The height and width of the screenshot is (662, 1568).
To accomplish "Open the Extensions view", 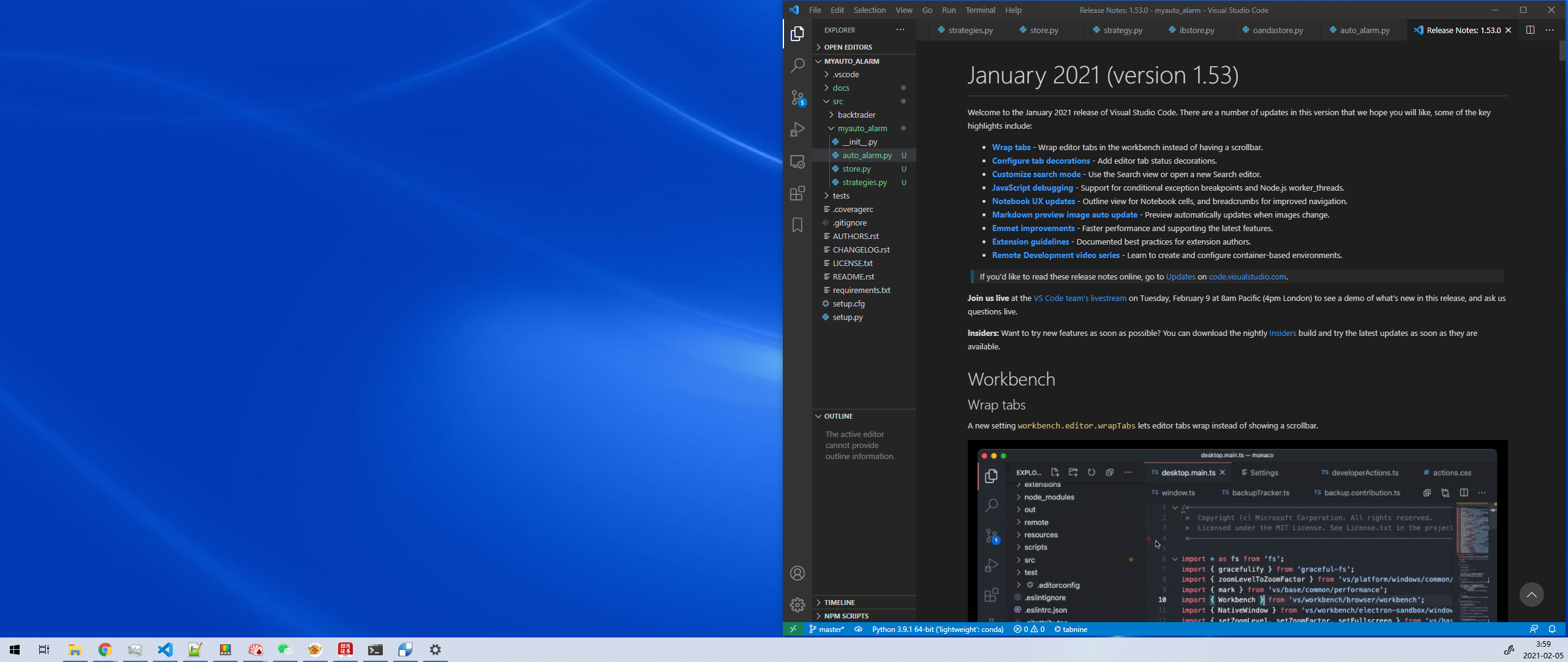I will [797, 193].
